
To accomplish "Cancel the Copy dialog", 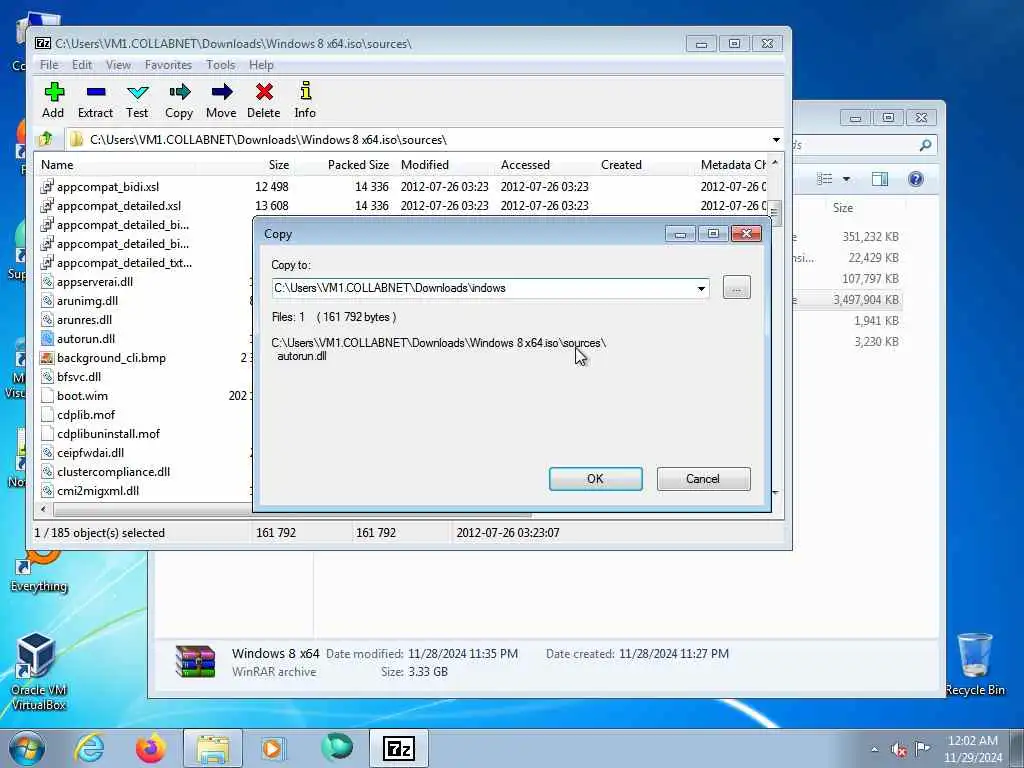I will (703, 479).
